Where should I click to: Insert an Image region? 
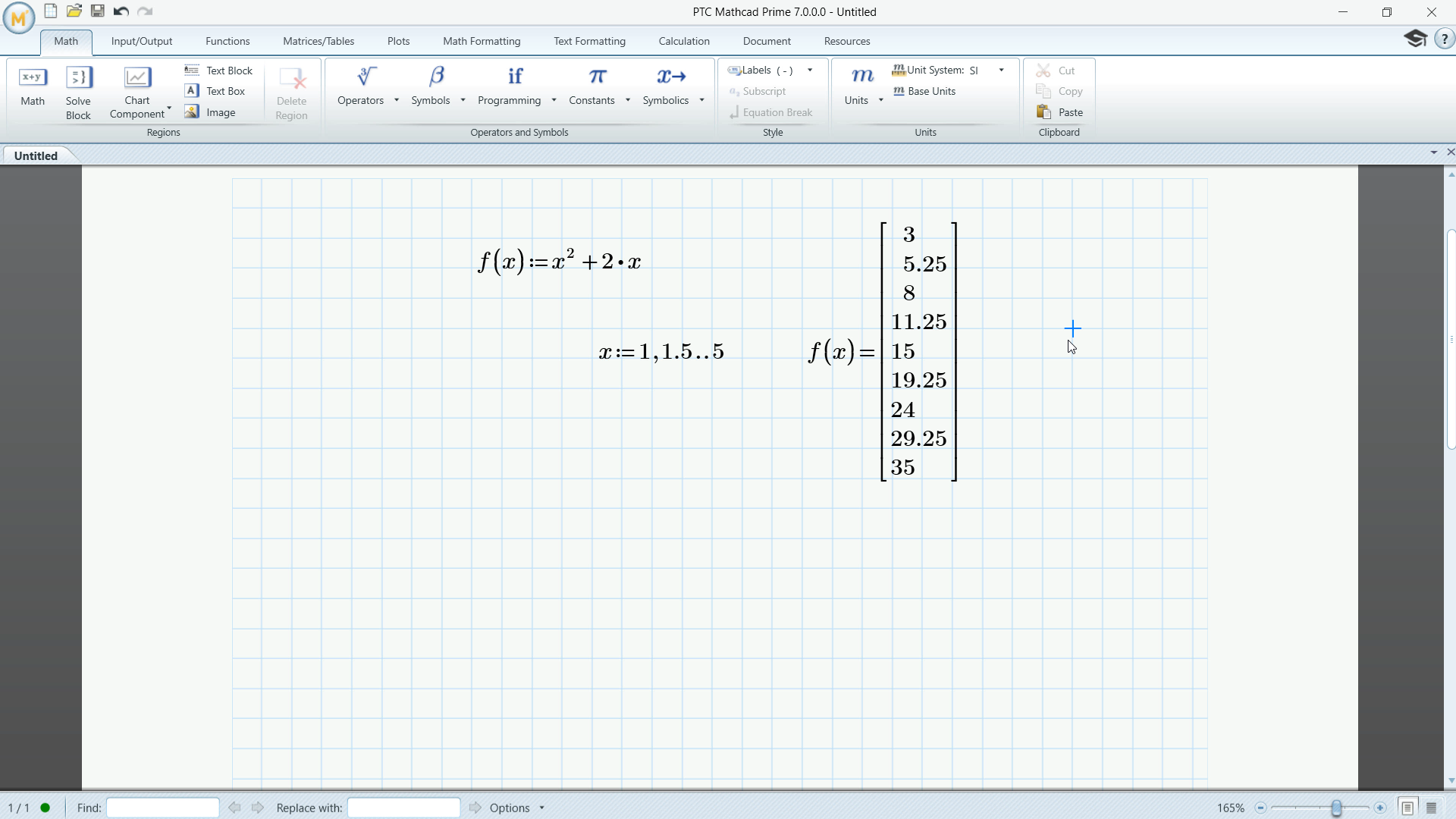210,112
